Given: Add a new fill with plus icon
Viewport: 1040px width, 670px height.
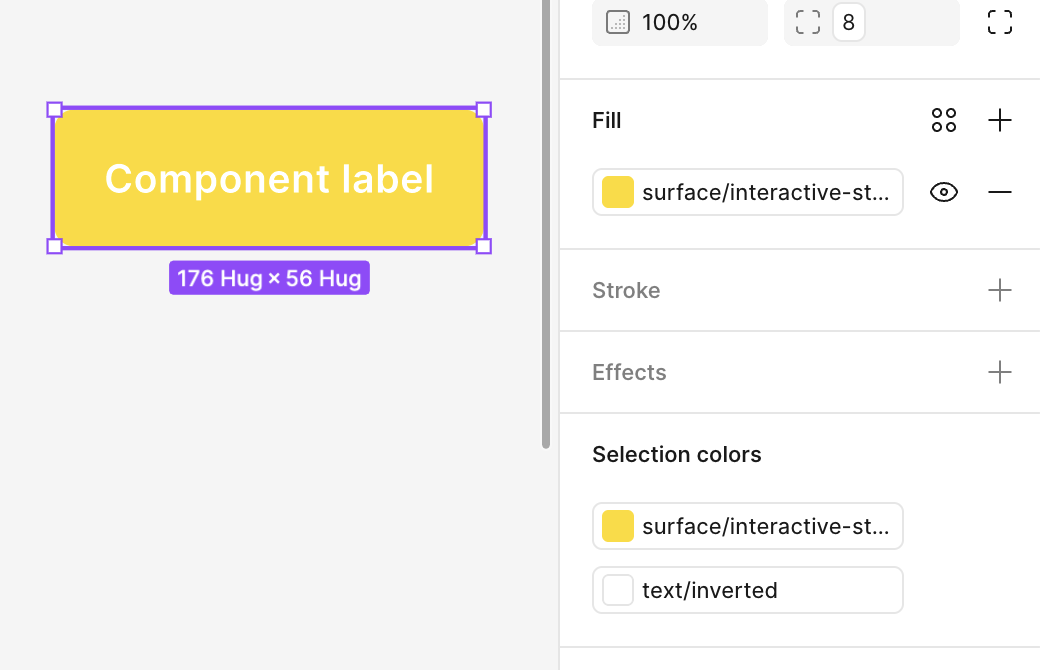Looking at the screenshot, I should 1000,121.
